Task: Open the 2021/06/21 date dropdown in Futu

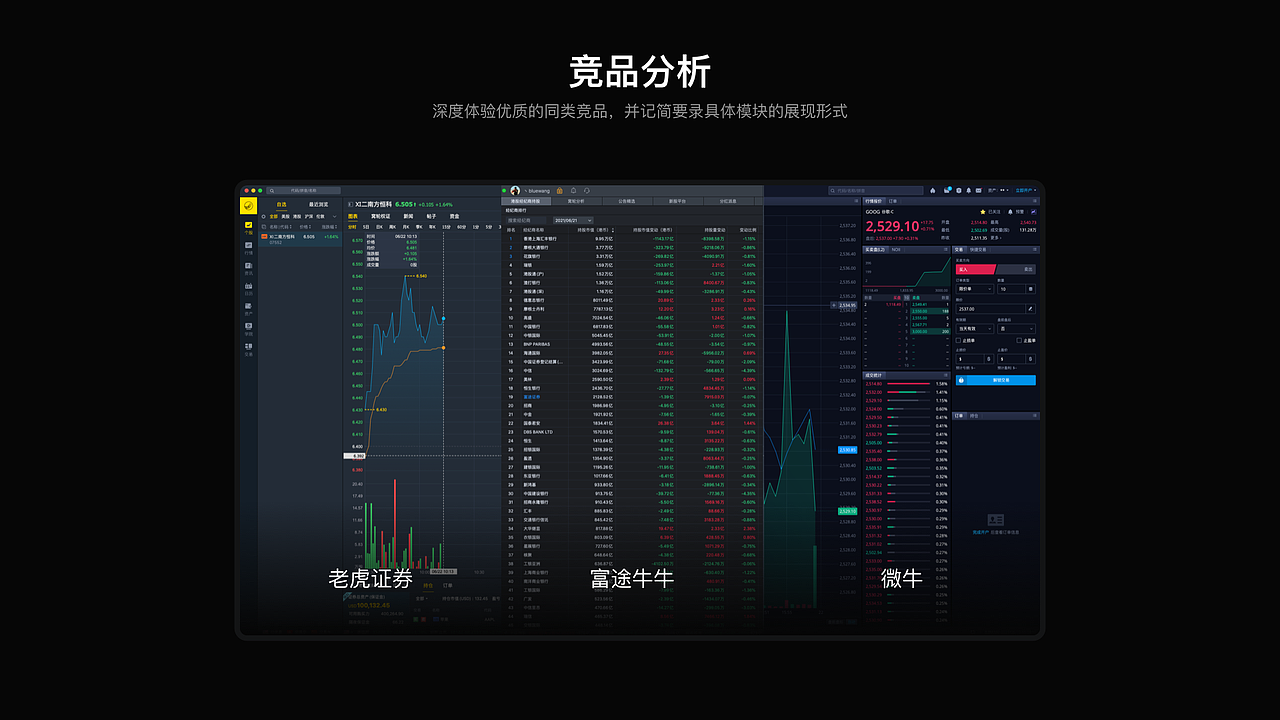Action: tap(573, 220)
